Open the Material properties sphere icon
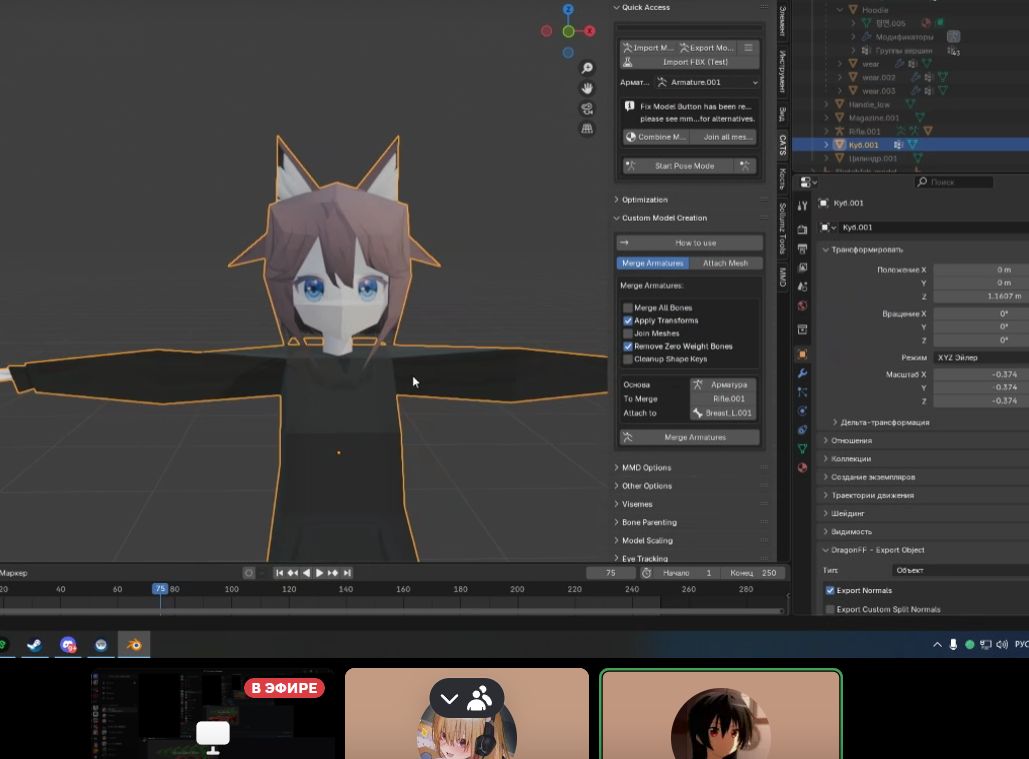This screenshot has height=759, width=1029. tap(802, 467)
